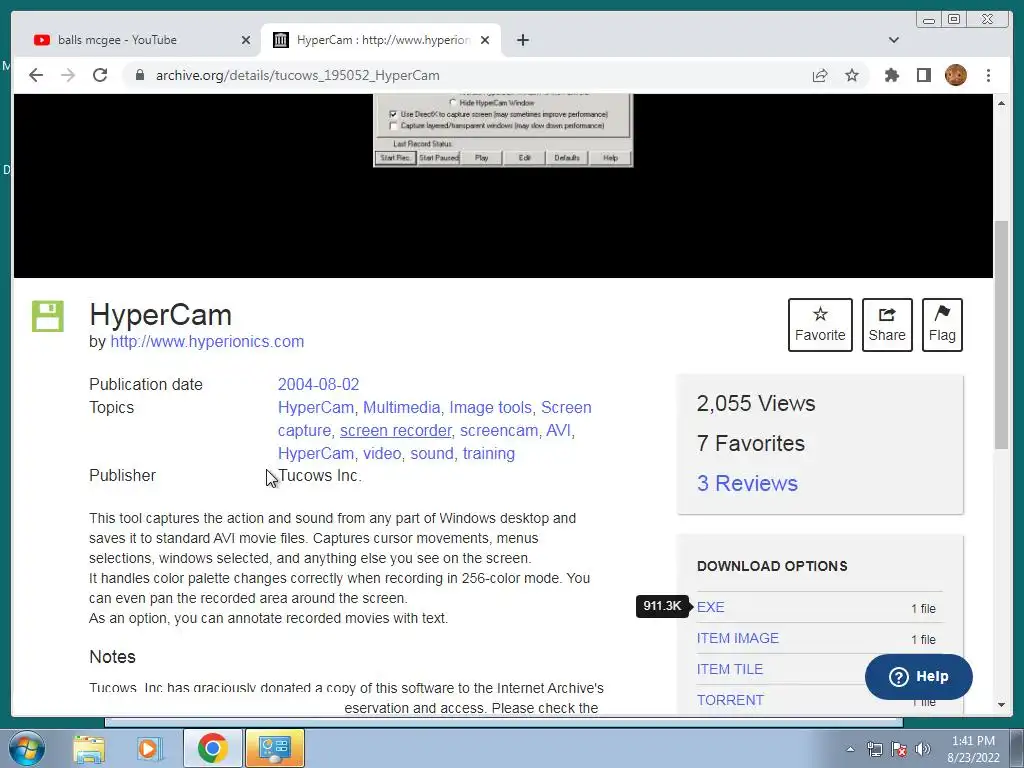
Task: Open the Help chat button
Action: pyautogui.click(x=918, y=677)
